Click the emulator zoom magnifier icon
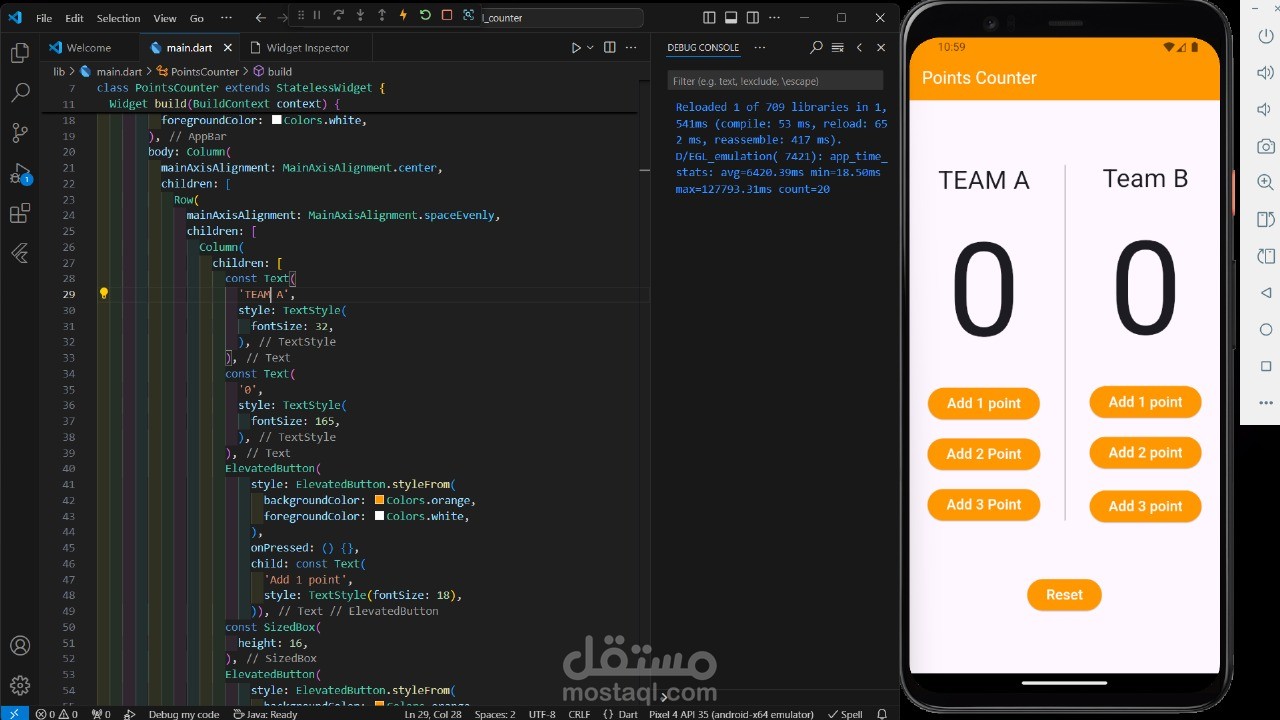Viewport: 1280px width, 720px height. tap(1266, 182)
